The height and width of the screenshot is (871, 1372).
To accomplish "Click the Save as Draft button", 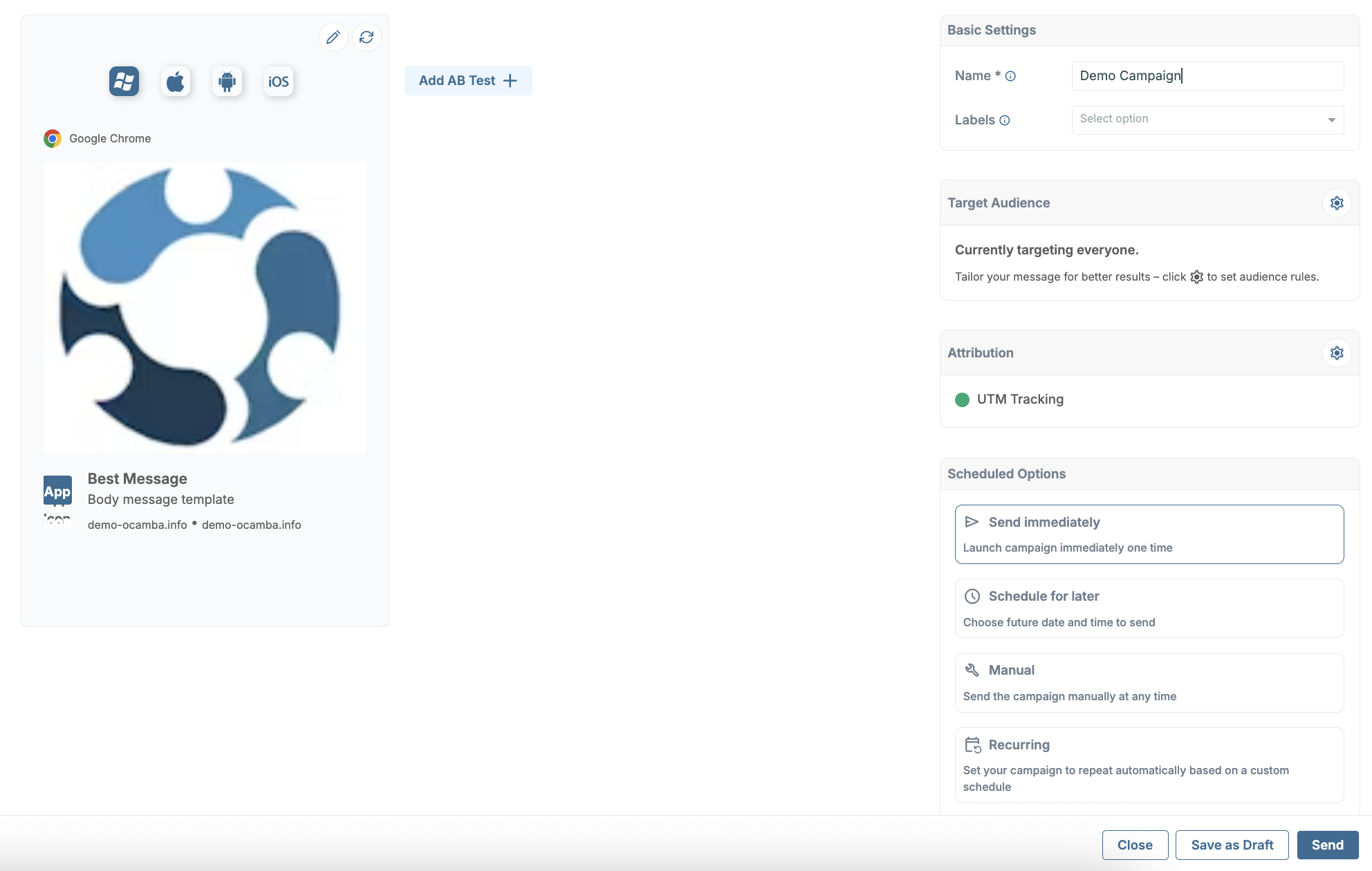I will coord(1232,845).
